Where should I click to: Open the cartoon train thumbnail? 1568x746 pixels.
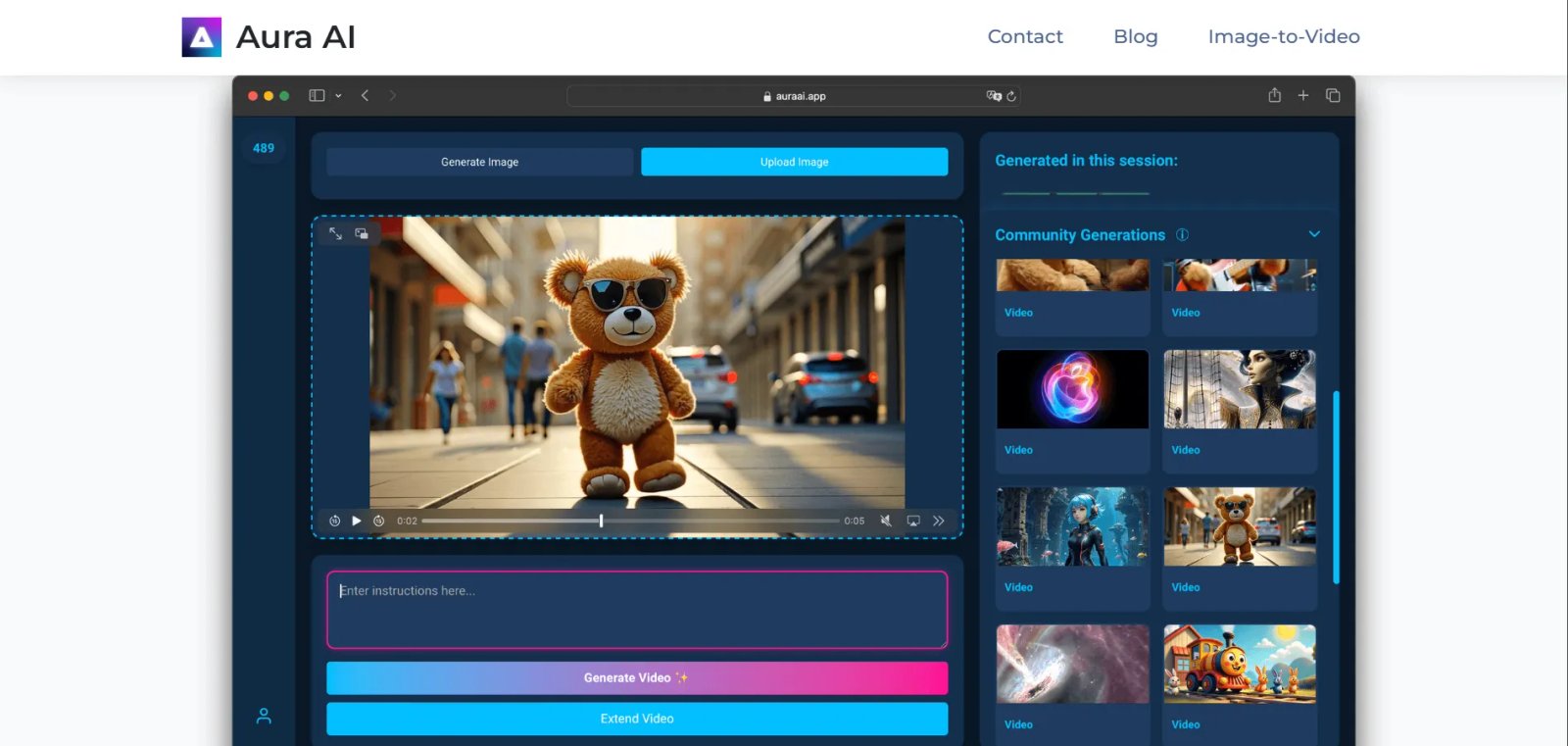(1240, 664)
